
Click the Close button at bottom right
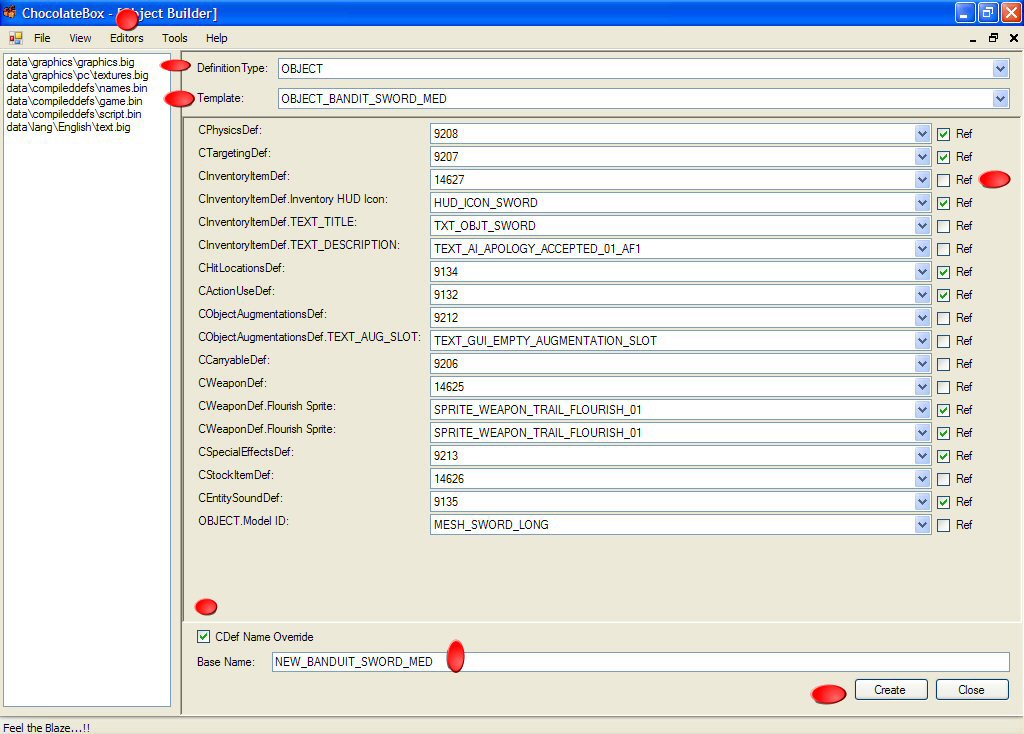tap(971, 690)
